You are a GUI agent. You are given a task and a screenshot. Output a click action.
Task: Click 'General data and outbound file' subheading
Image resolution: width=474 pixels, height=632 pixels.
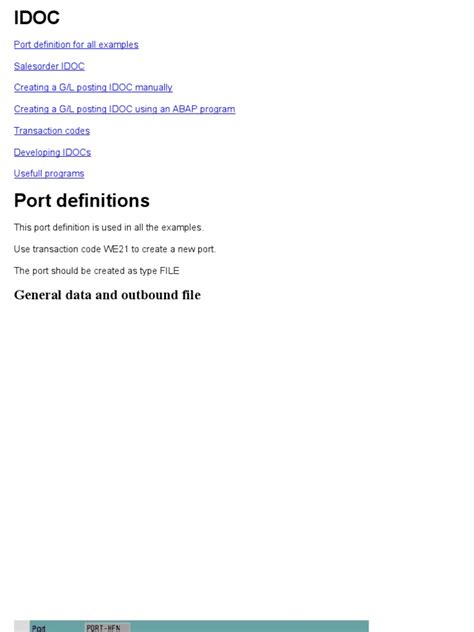(x=107, y=295)
